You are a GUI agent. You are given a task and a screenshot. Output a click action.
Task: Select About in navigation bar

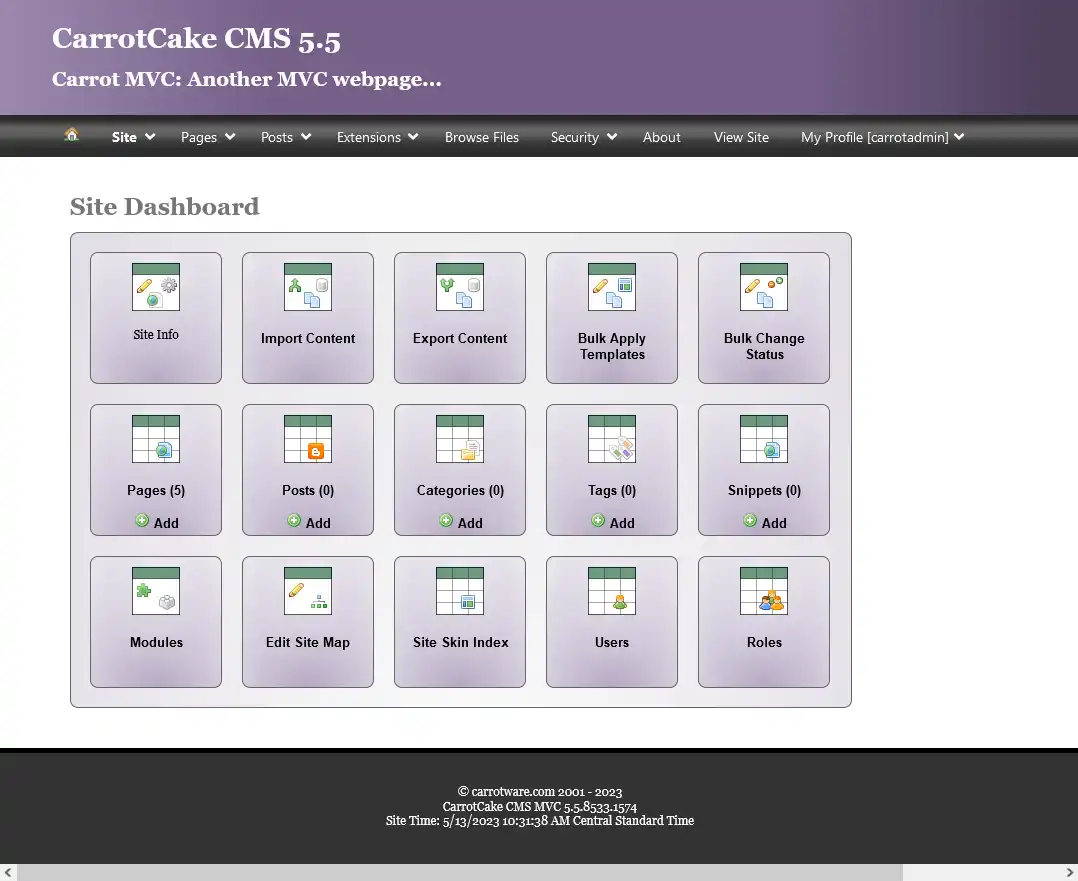(661, 137)
